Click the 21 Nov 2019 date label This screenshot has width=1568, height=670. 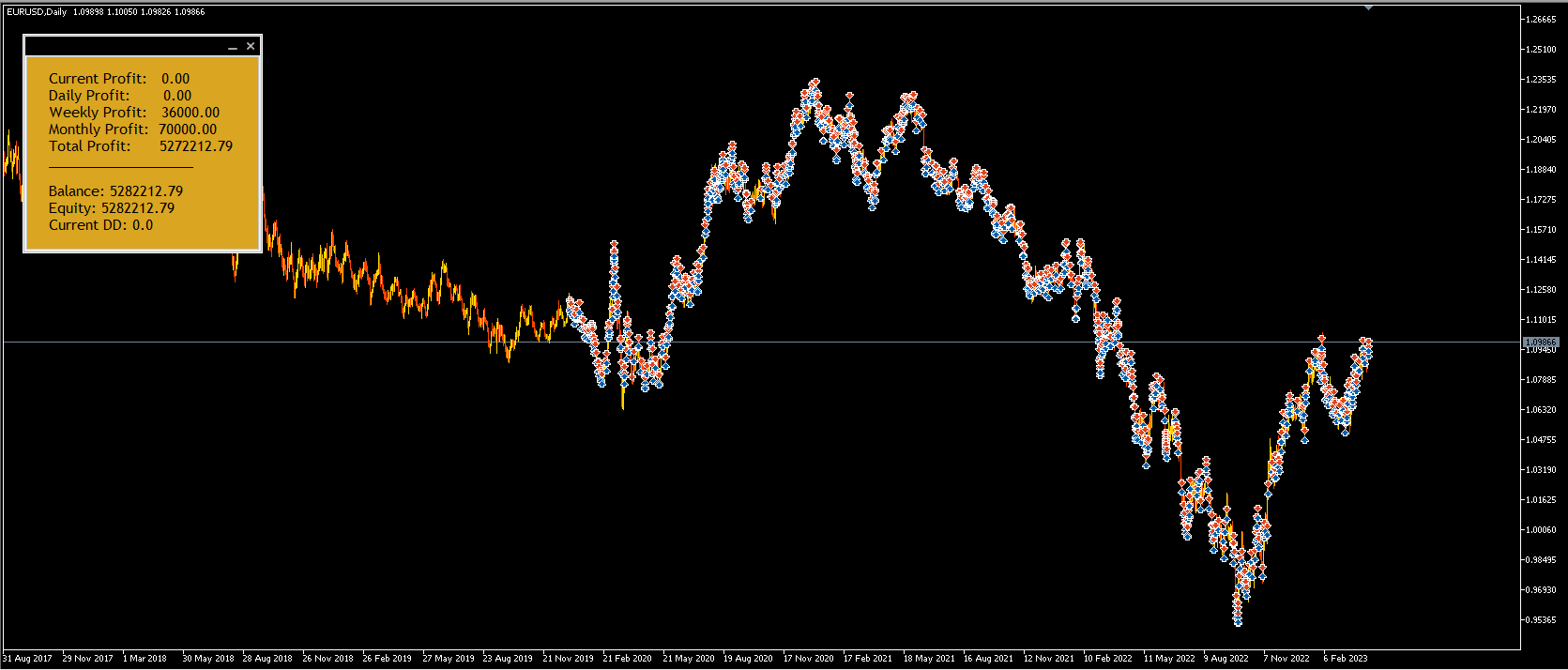tap(568, 659)
